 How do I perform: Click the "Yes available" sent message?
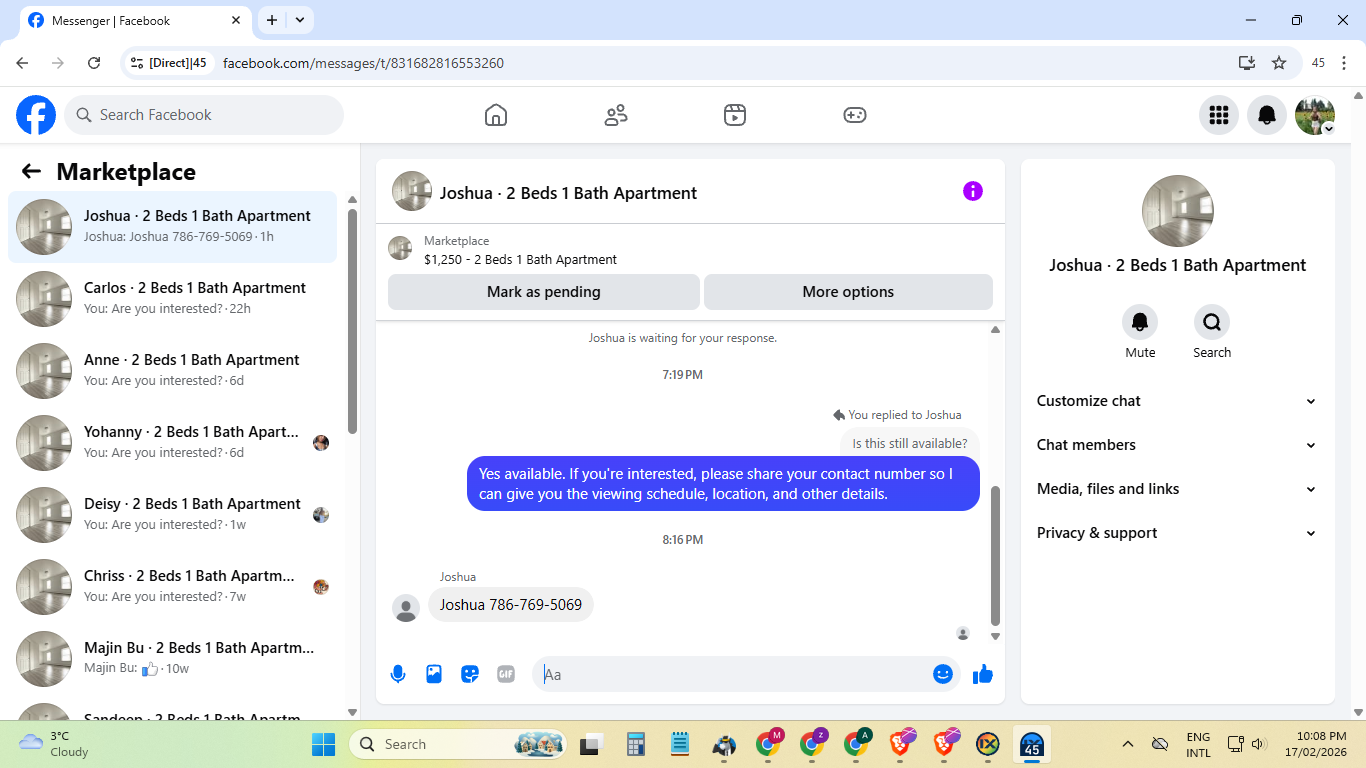pos(723,484)
